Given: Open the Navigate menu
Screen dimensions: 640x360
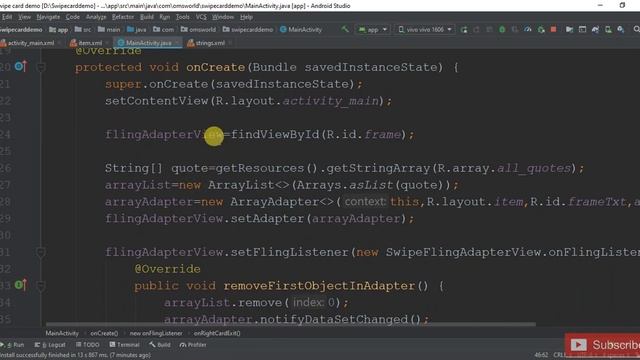Looking at the screenshot, I should (48, 17).
